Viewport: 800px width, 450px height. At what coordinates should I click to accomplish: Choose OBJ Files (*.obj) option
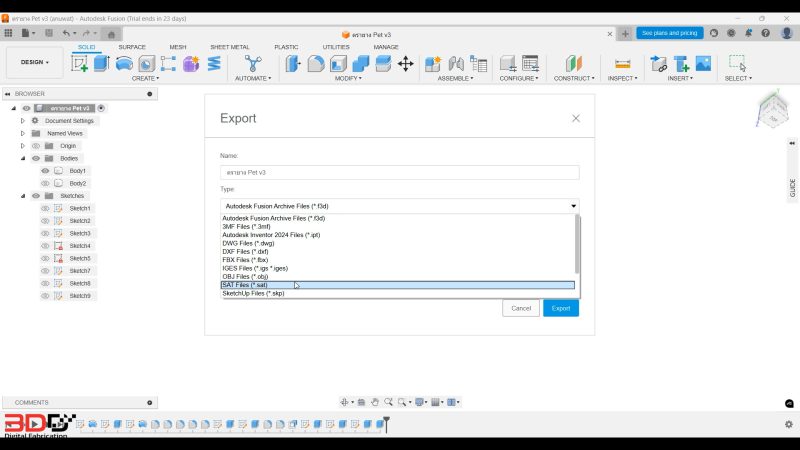[397, 277]
